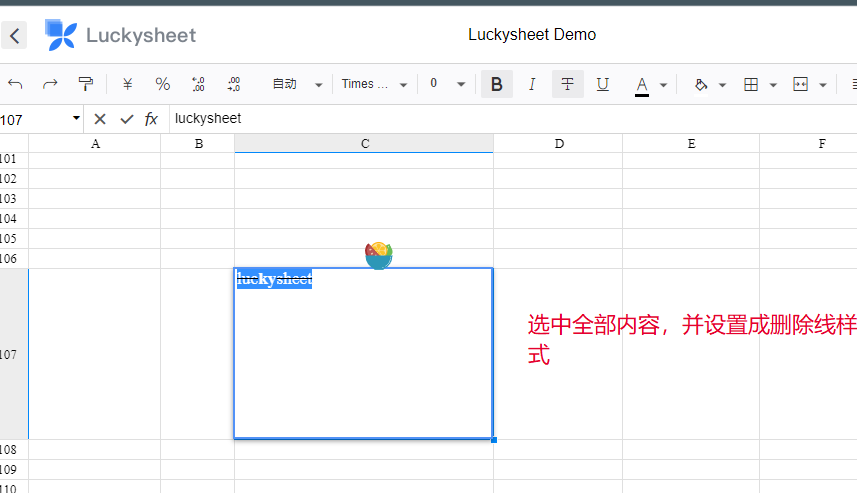
Task: Redo the last undone action
Action: pyautogui.click(x=50, y=84)
